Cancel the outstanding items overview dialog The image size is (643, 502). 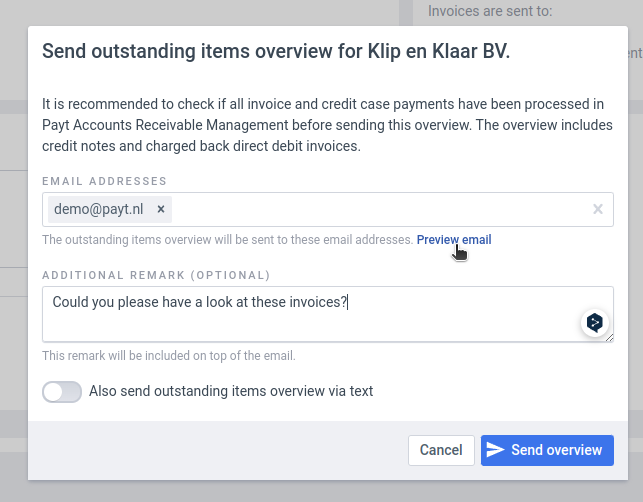click(441, 450)
